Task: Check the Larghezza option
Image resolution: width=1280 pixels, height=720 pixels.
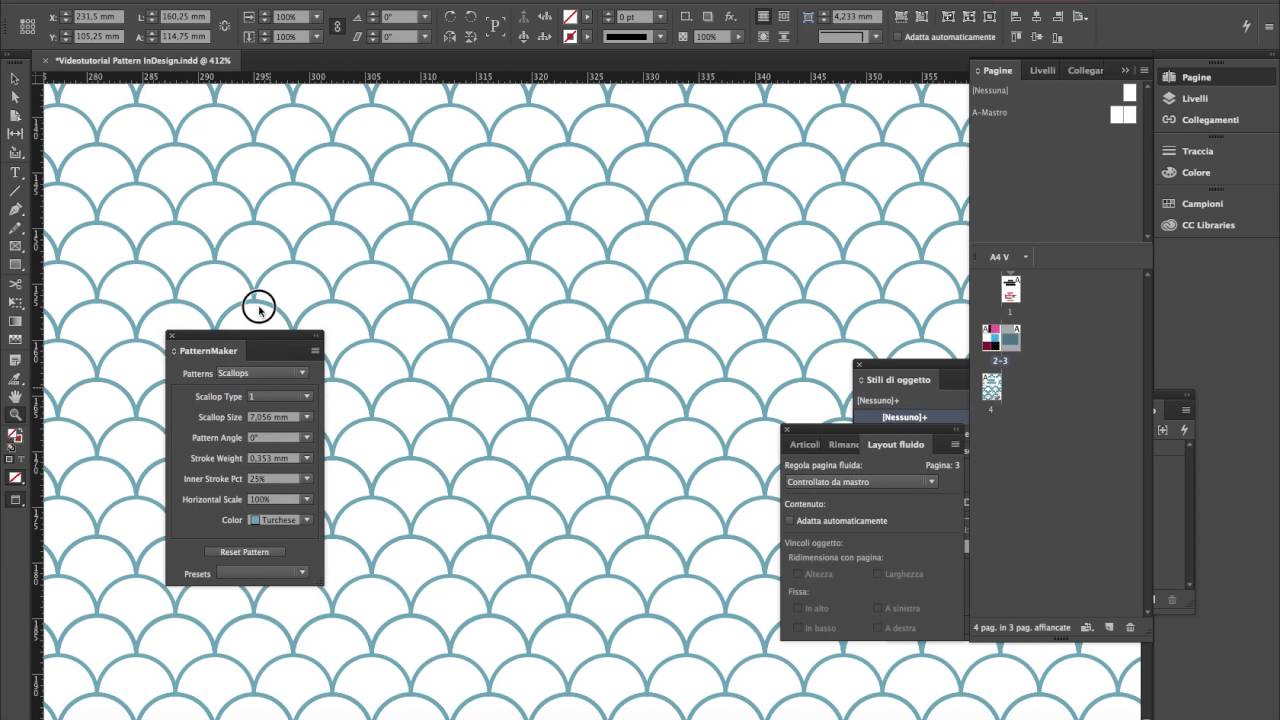Action: (x=877, y=574)
